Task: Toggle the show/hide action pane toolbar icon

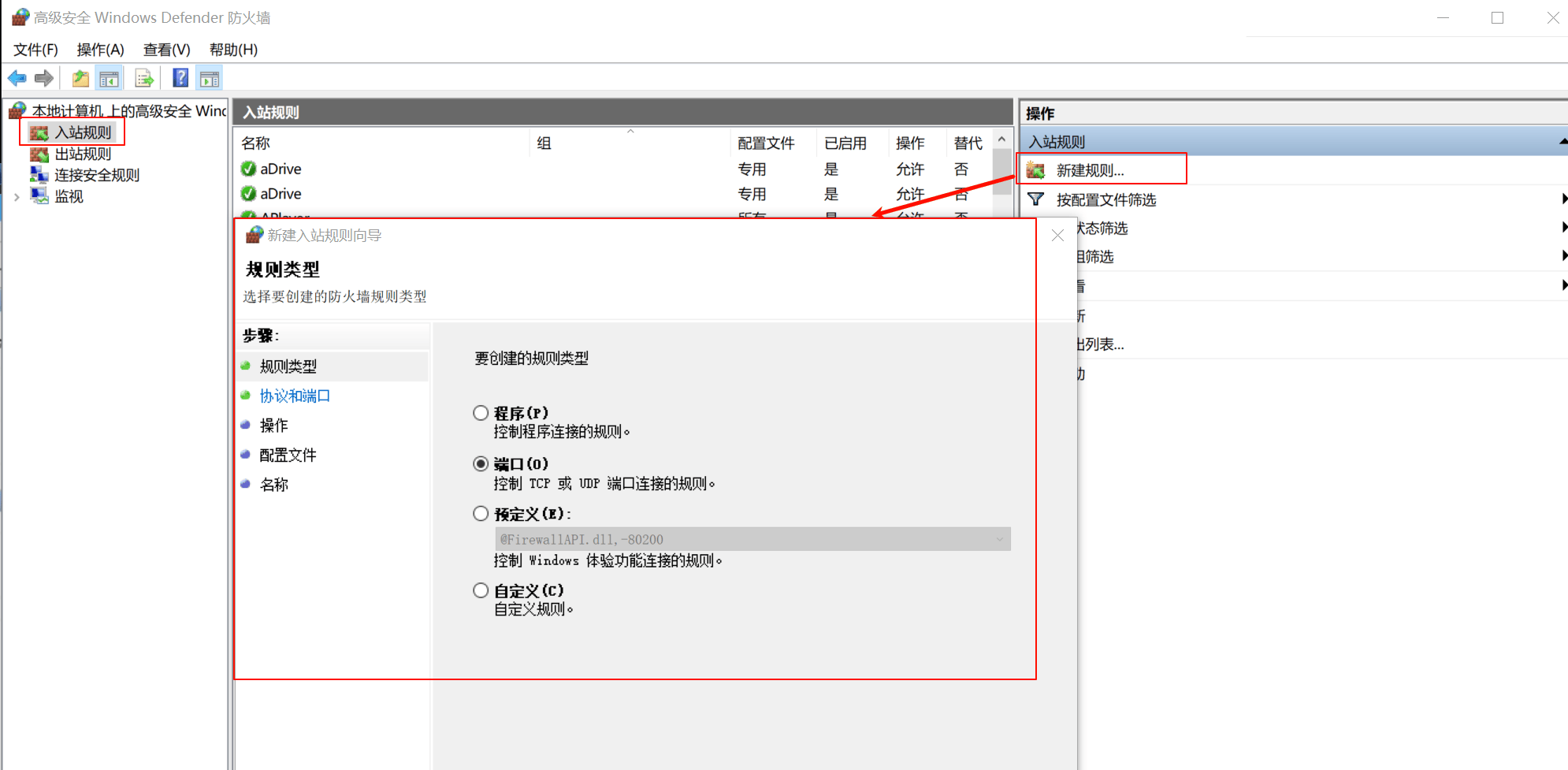Action: [x=210, y=78]
